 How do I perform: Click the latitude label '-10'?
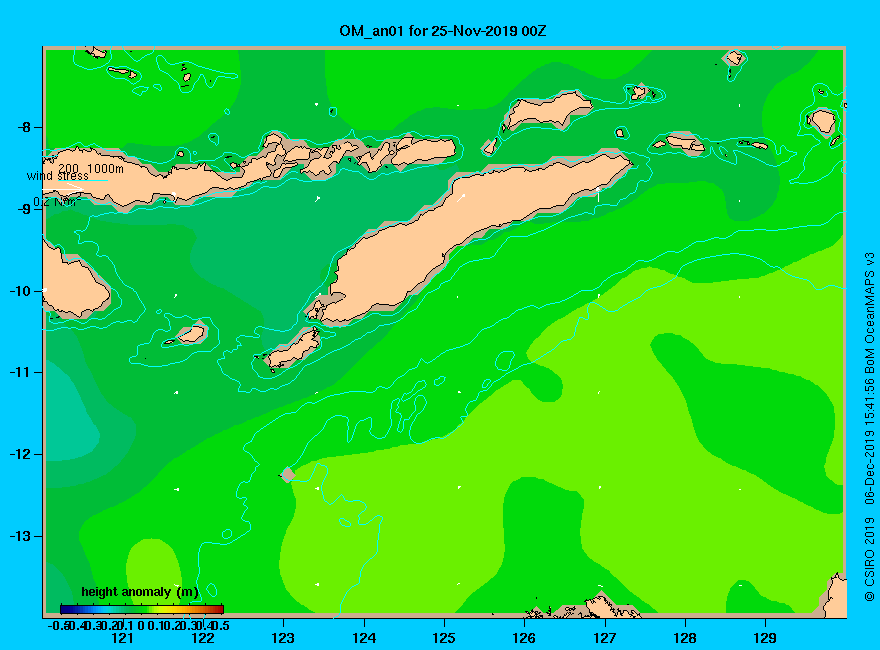[x=21, y=291]
